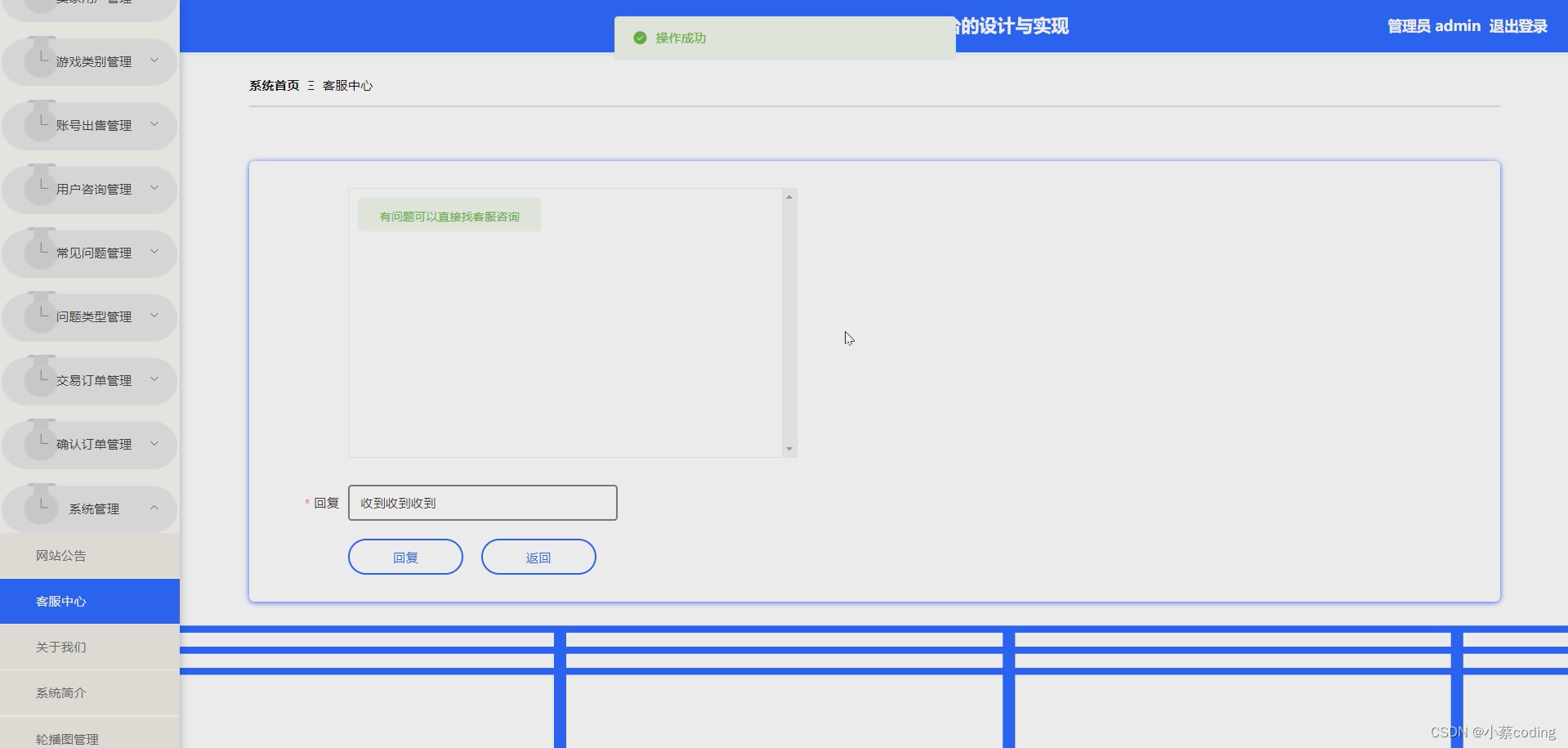1568x748 pixels.
Task: Click the 客服中心 breadcrumb text
Action: tap(347, 85)
